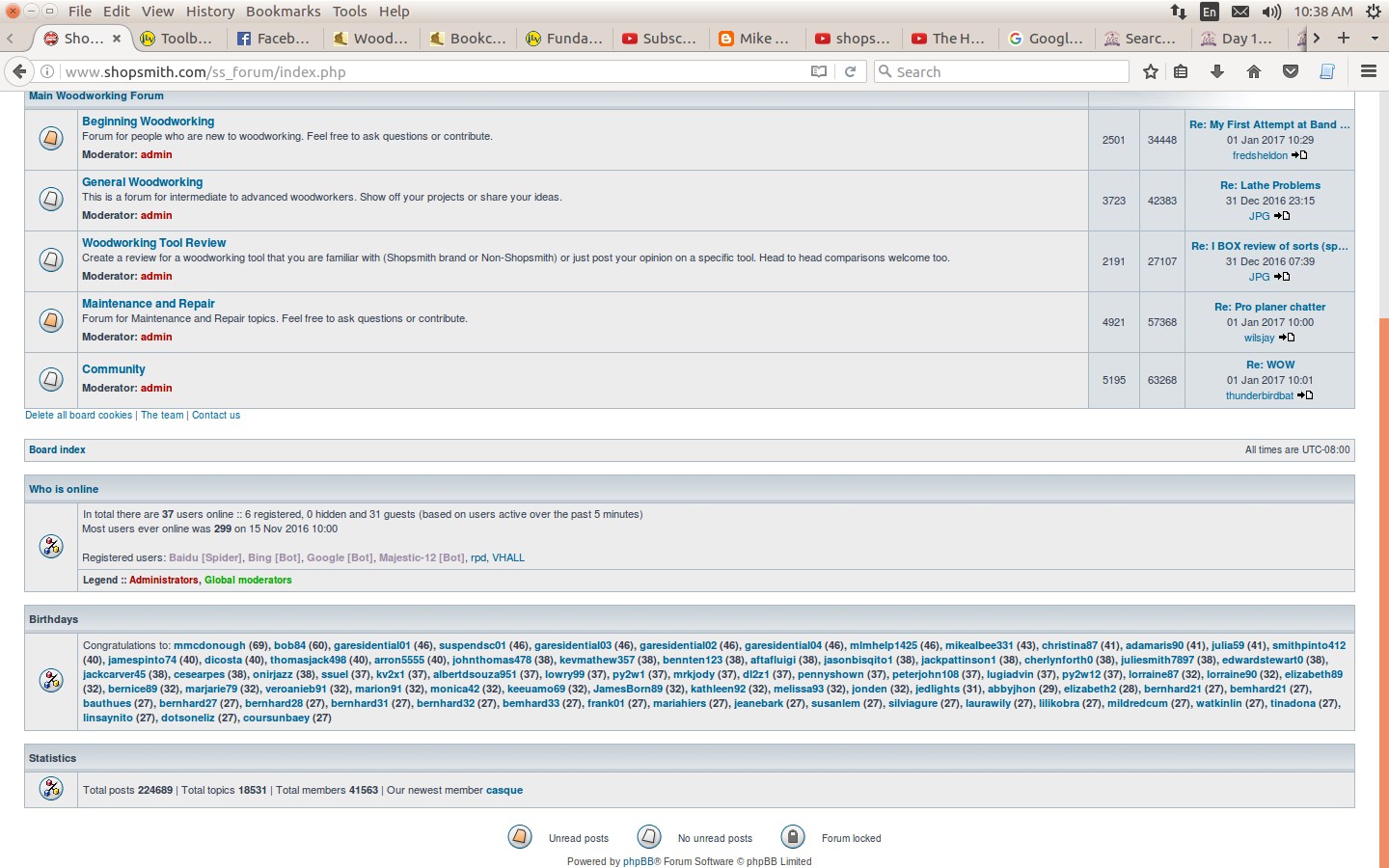This screenshot has height=868, width=1389.
Task: Open newest member casque profile
Action: point(504,790)
